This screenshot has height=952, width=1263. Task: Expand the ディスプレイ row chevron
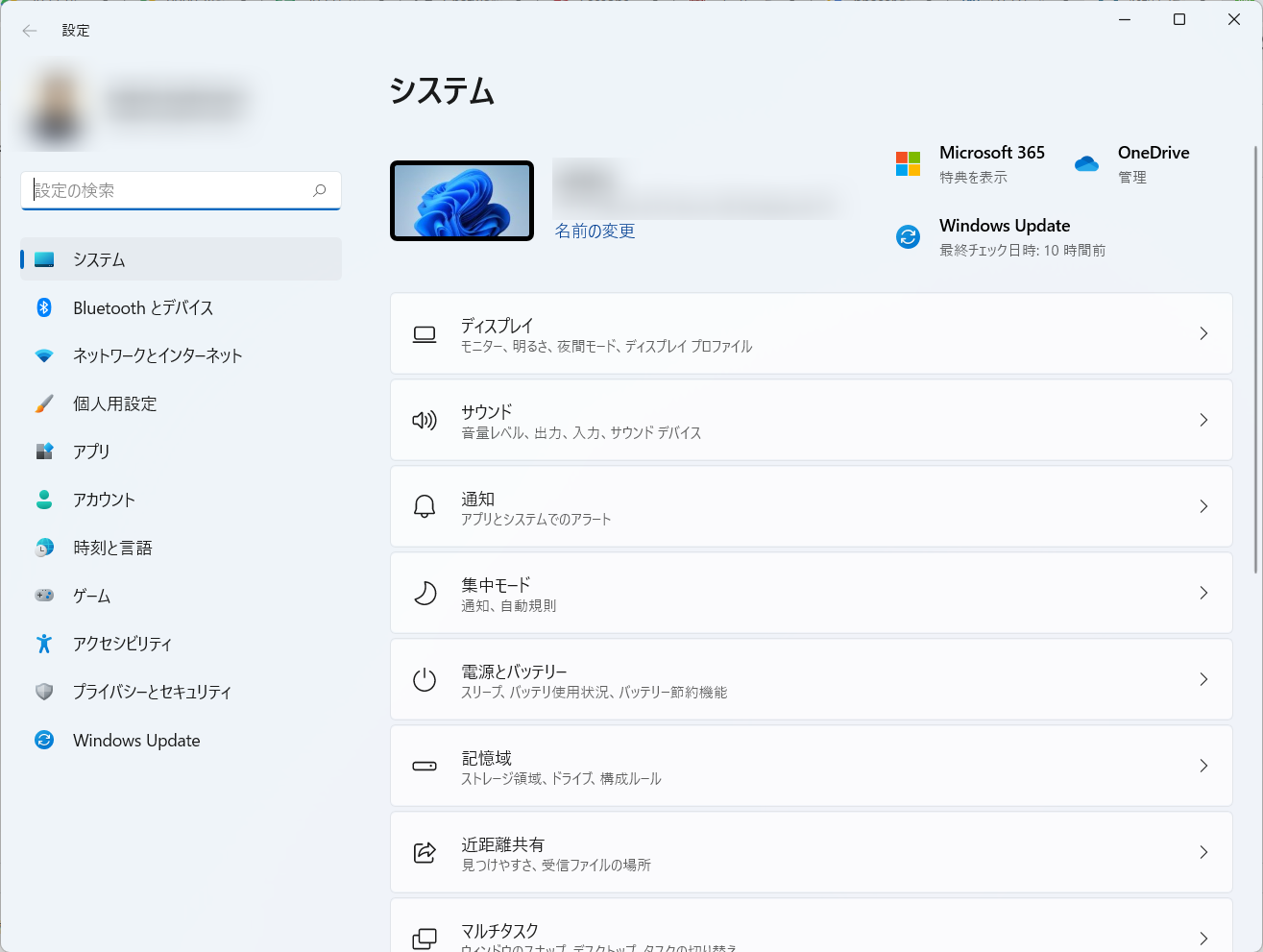pos(1203,333)
